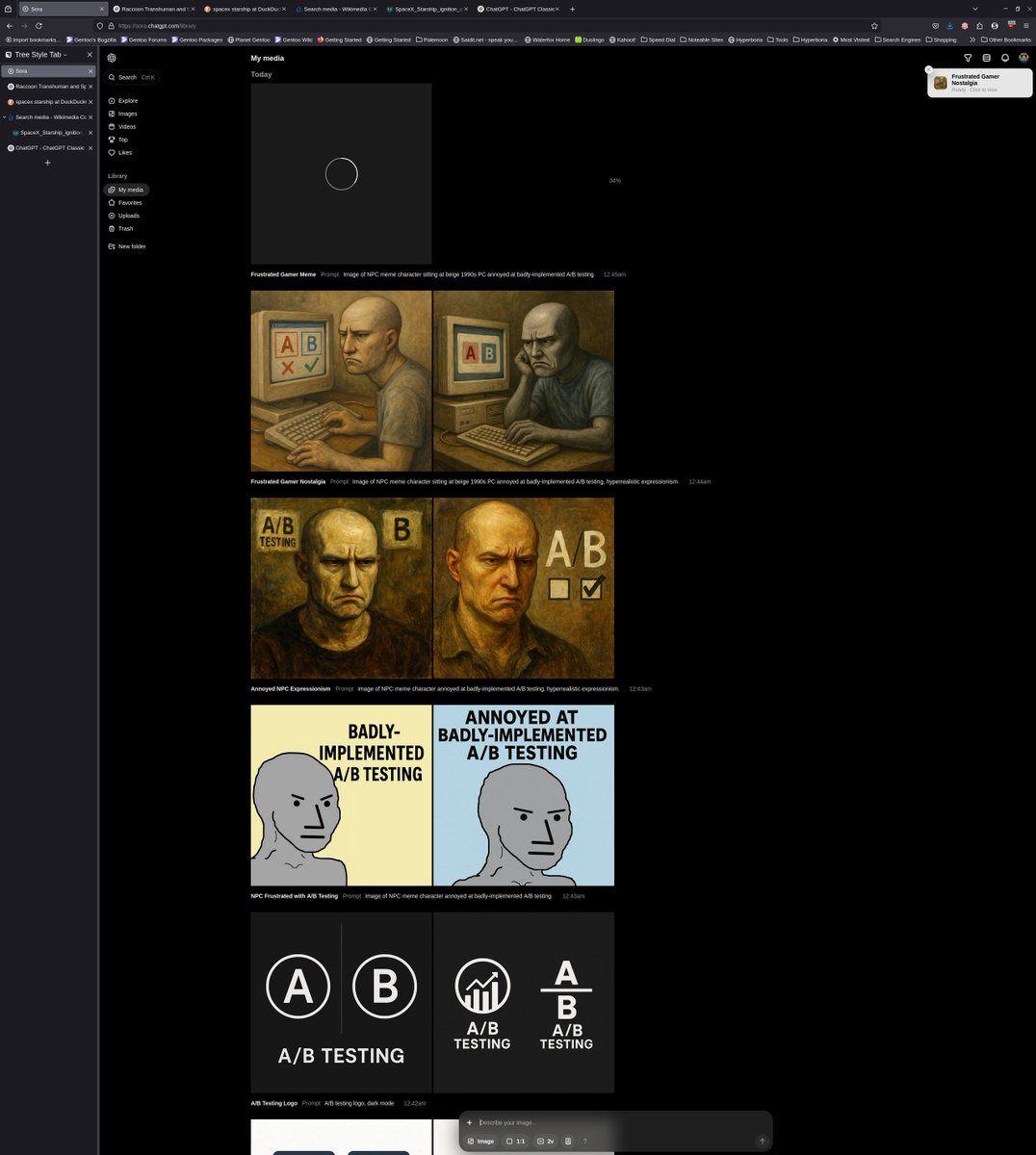Open yellow NPC Badly-Implemented A/B Testing image
1036x1155 pixels.
point(341,795)
